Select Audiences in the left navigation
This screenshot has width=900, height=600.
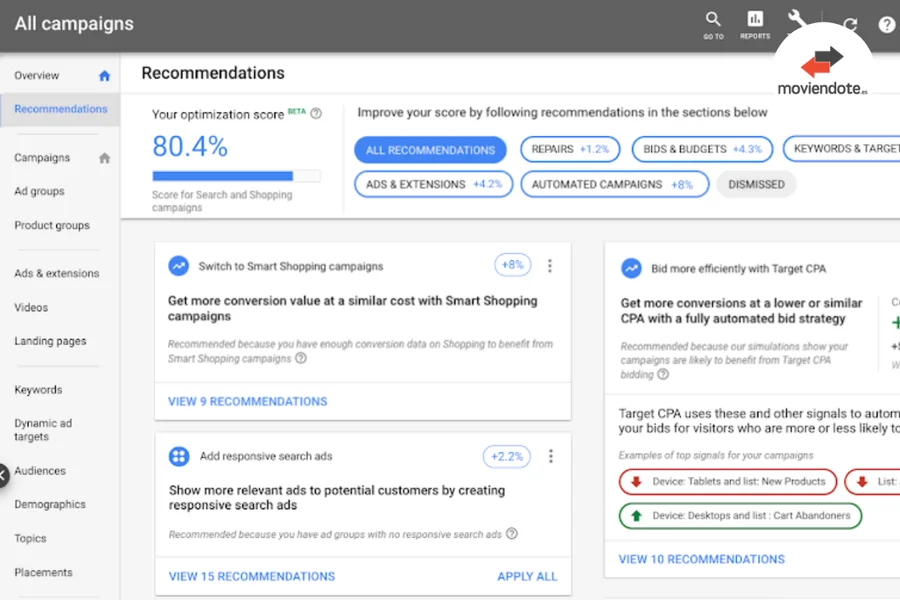[x=41, y=471]
